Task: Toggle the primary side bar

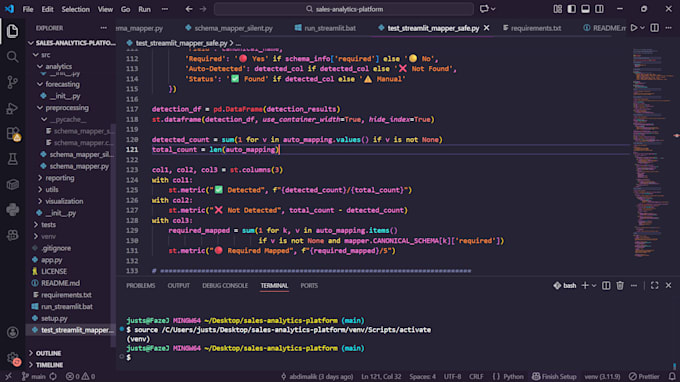Action: 572,9
